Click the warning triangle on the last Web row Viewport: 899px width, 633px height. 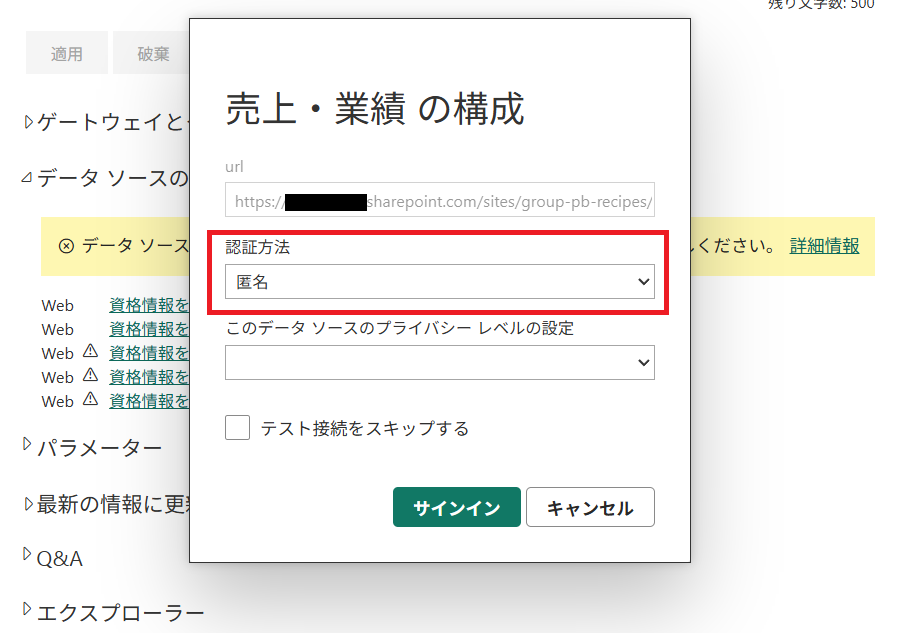click(x=90, y=400)
